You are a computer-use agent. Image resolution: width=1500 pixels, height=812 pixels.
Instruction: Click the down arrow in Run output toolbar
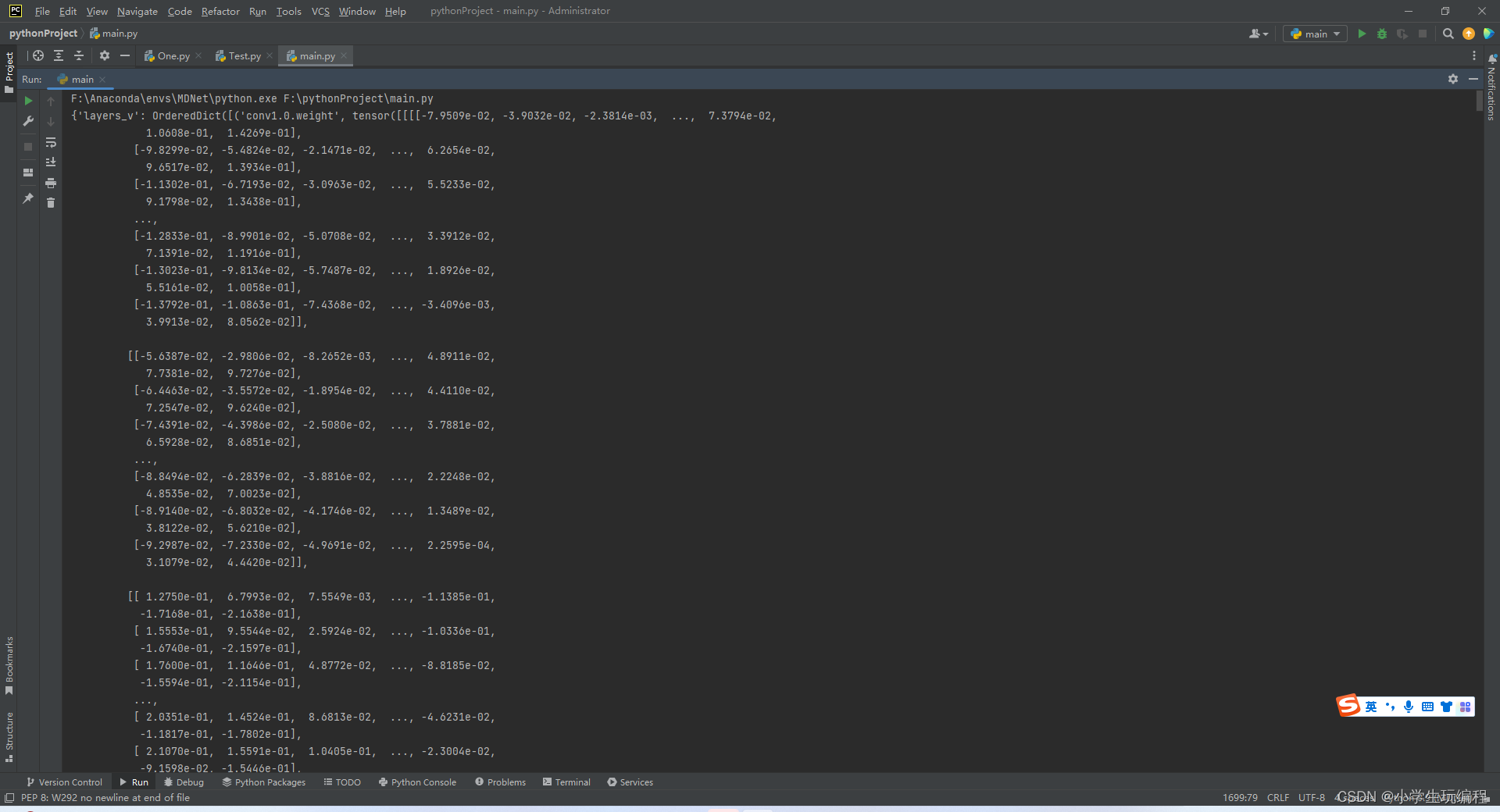[x=51, y=122]
